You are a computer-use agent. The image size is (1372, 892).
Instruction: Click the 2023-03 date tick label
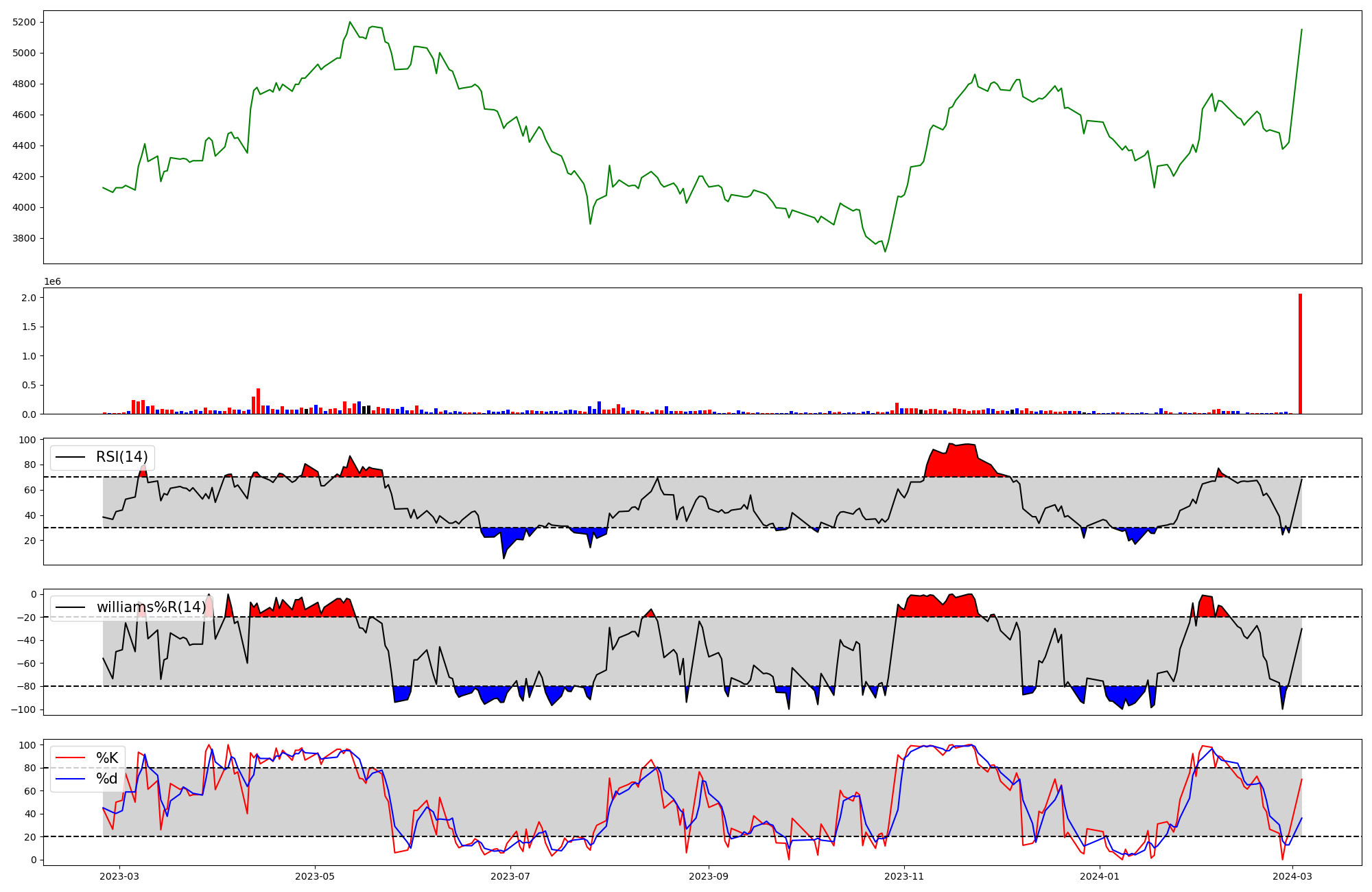point(120,876)
